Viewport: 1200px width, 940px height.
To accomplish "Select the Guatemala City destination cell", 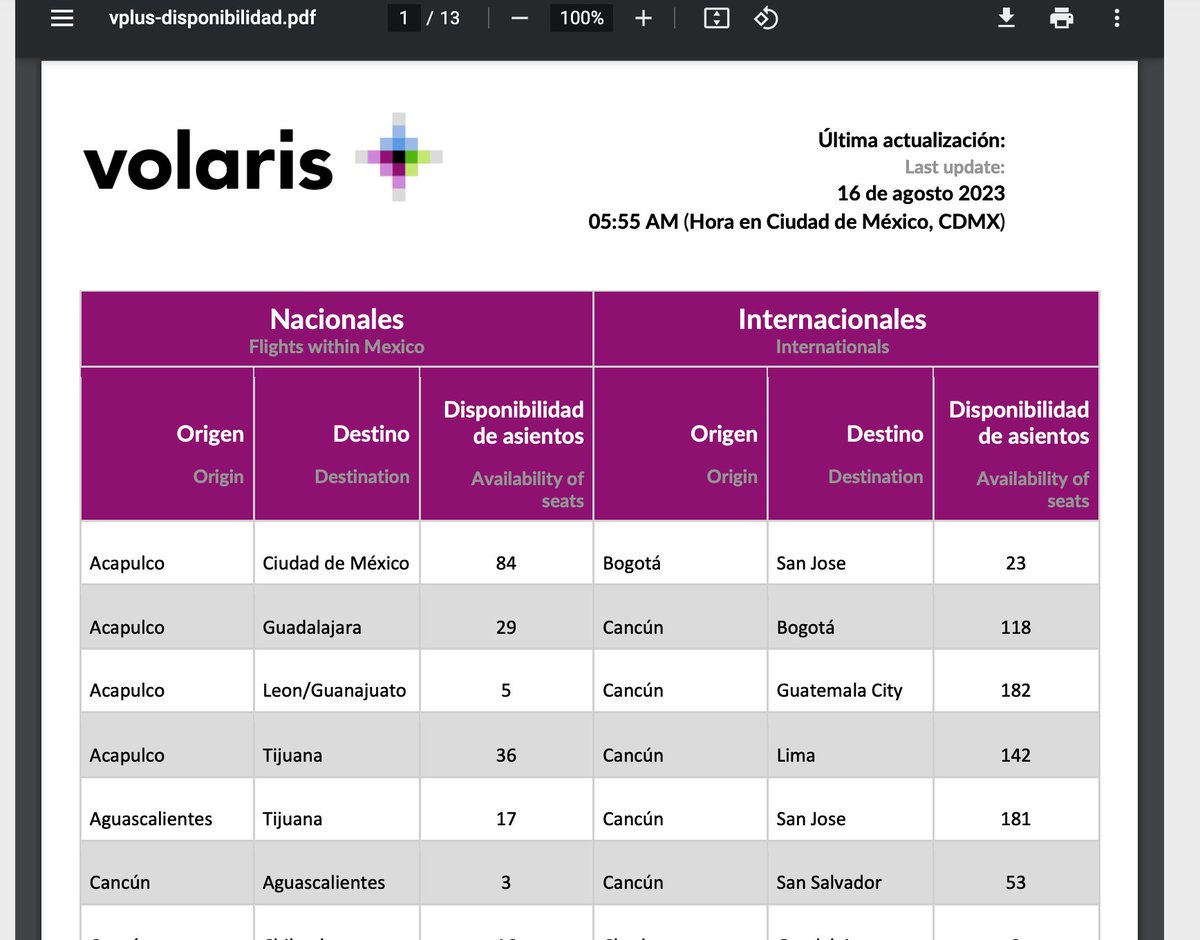I will pyautogui.click(x=850, y=681).
